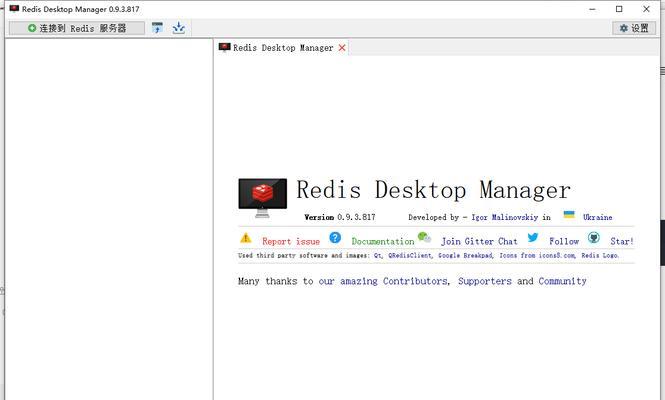Click the version 0.9.3.817 text
The width and height of the screenshot is (665, 400).
[x=340, y=217]
